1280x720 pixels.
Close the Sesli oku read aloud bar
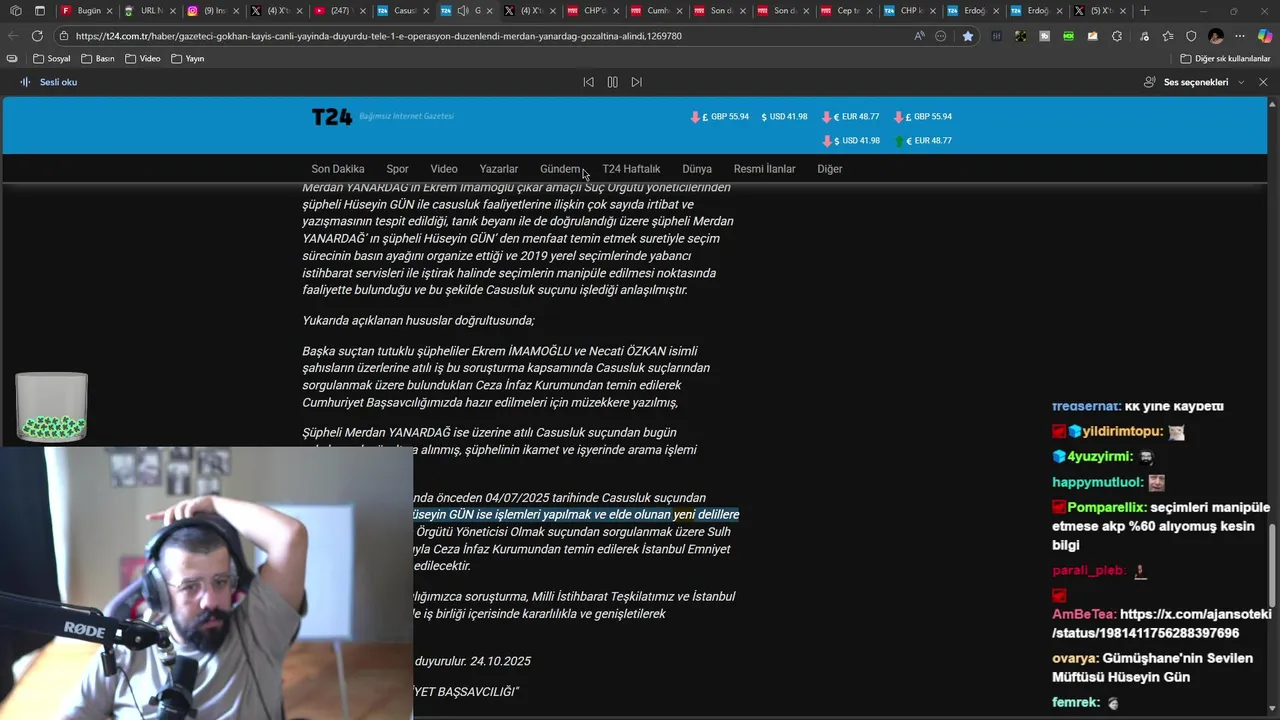coord(1263,82)
